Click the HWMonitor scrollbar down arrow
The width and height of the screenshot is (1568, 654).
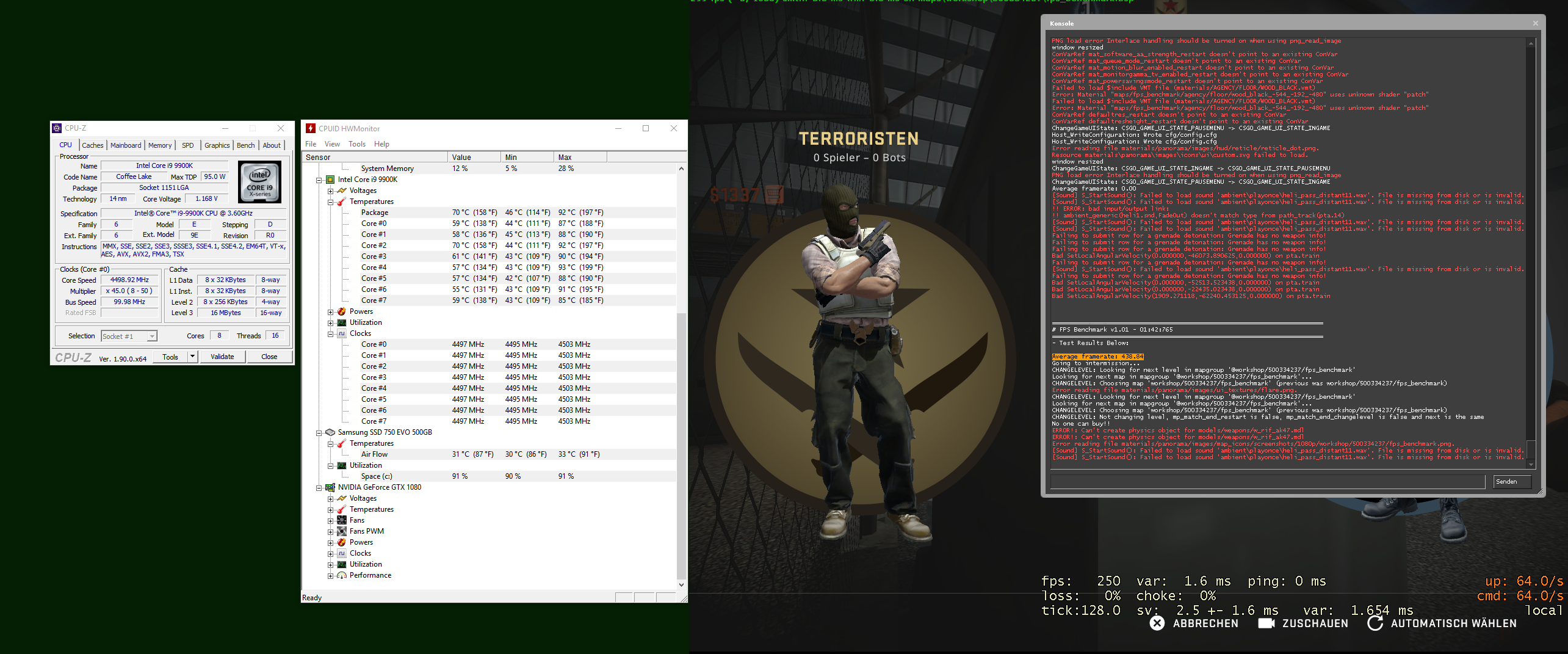pyautogui.click(x=681, y=584)
